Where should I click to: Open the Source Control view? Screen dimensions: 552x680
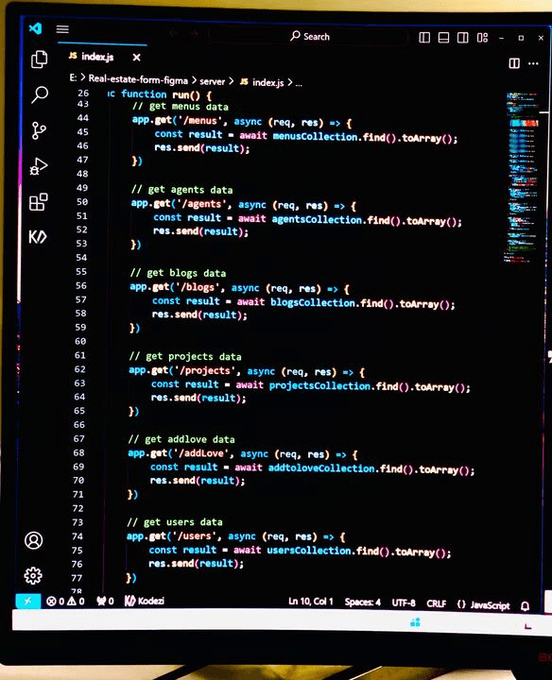click(x=39, y=130)
